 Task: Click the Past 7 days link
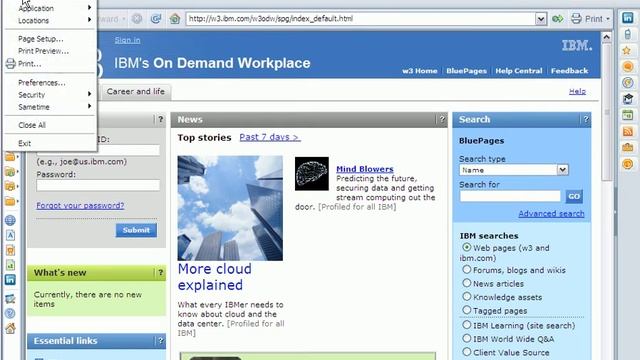(270, 137)
